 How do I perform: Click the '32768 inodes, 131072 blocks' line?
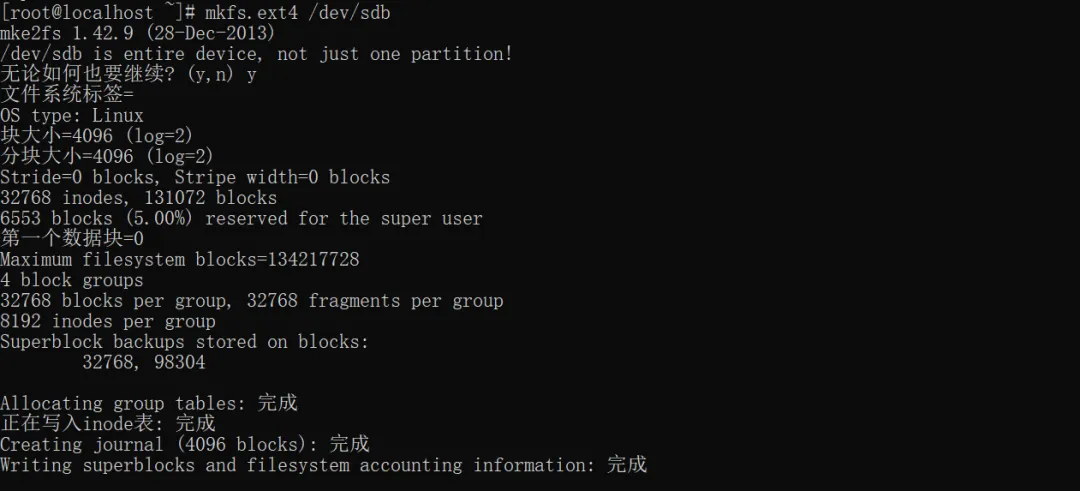click(x=138, y=198)
